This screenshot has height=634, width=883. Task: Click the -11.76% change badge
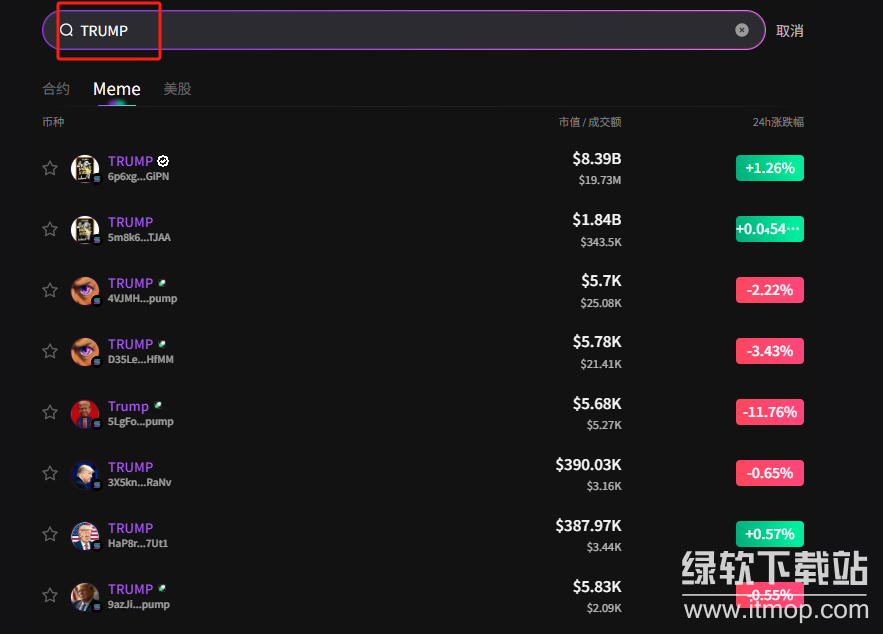coord(769,412)
